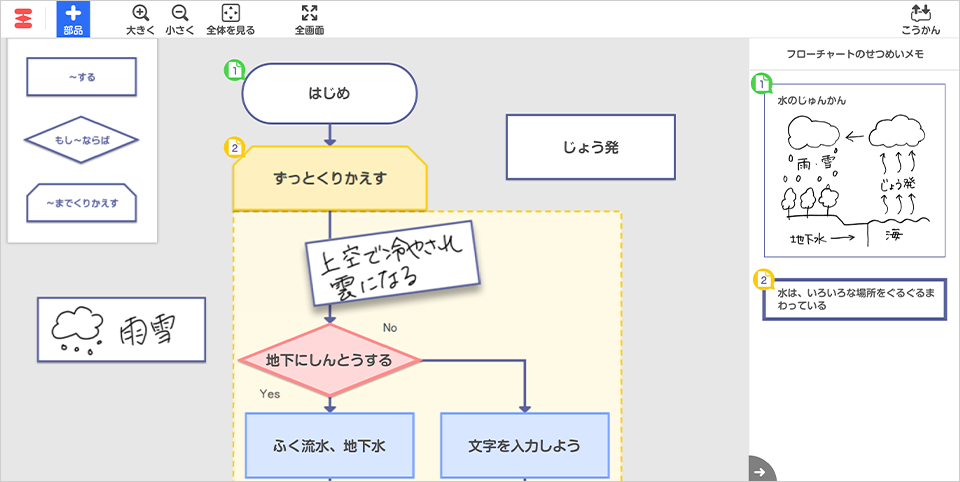The height and width of the screenshot is (482, 960).
Task: Select the ～までくりかえす loop part
Action: point(82,203)
